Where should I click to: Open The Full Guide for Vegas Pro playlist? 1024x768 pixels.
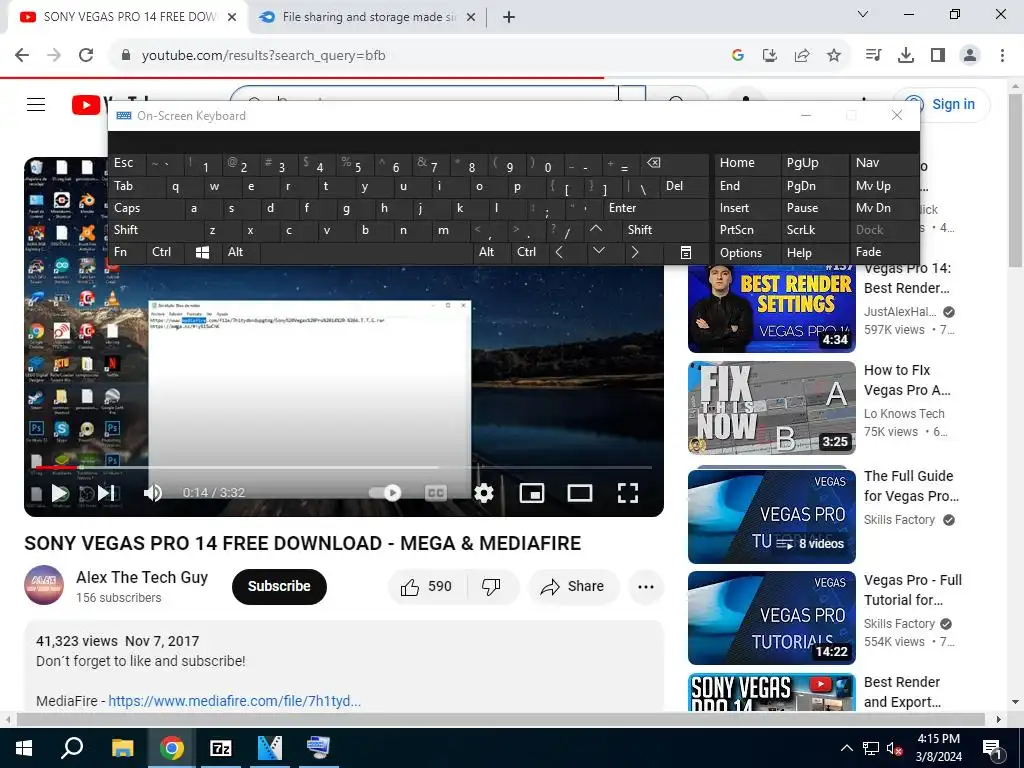772,516
